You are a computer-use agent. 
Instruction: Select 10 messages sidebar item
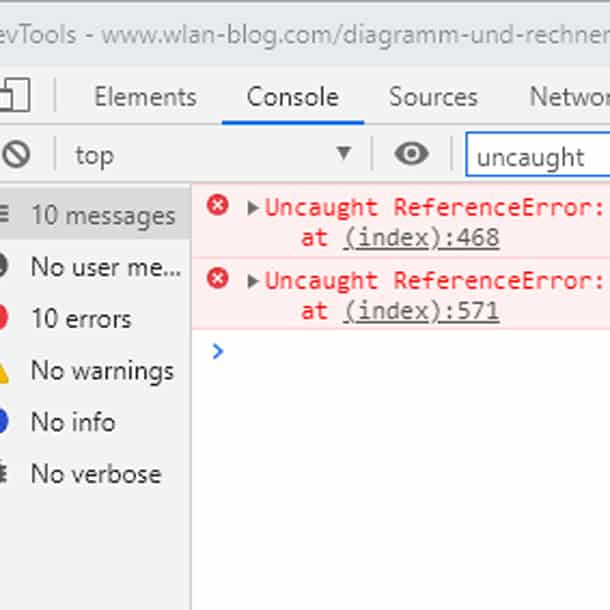(x=95, y=214)
